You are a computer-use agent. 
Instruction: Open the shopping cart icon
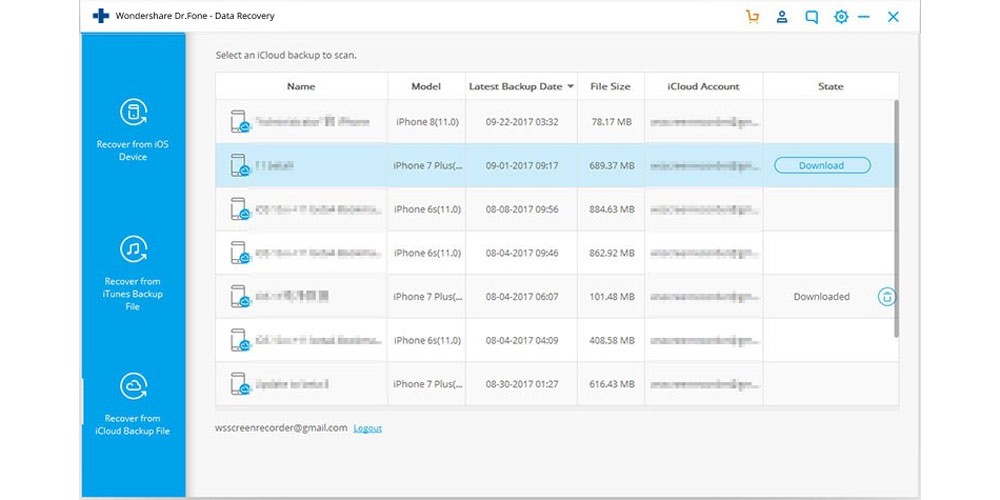pos(753,17)
